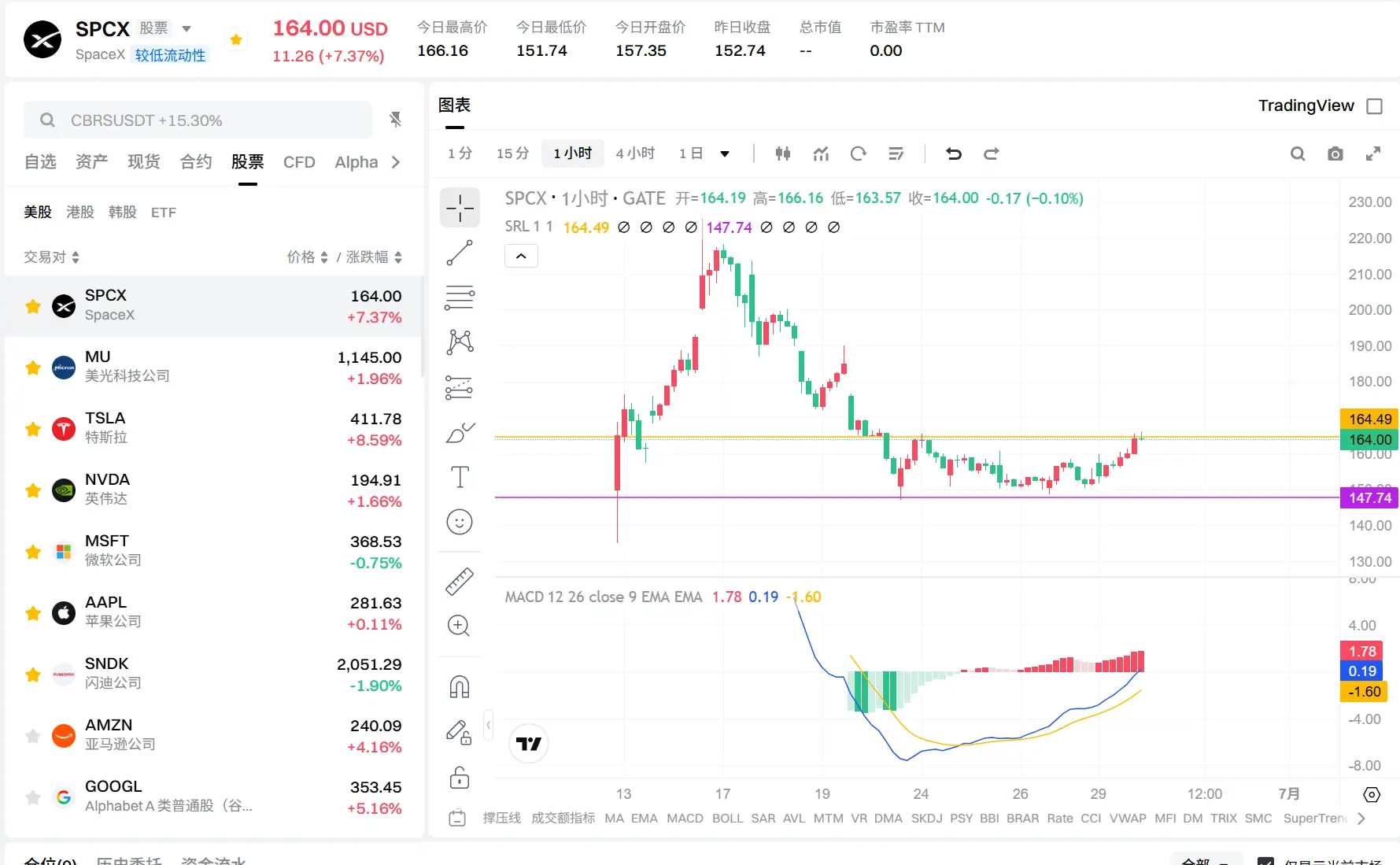
Task: Switch to the 自选 tab
Action: pyautogui.click(x=40, y=162)
